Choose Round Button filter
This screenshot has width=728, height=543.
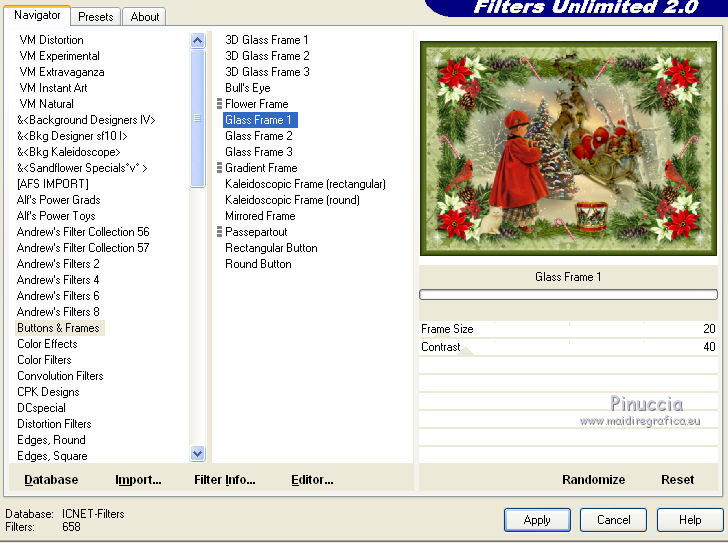pyautogui.click(x=258, y=264)
